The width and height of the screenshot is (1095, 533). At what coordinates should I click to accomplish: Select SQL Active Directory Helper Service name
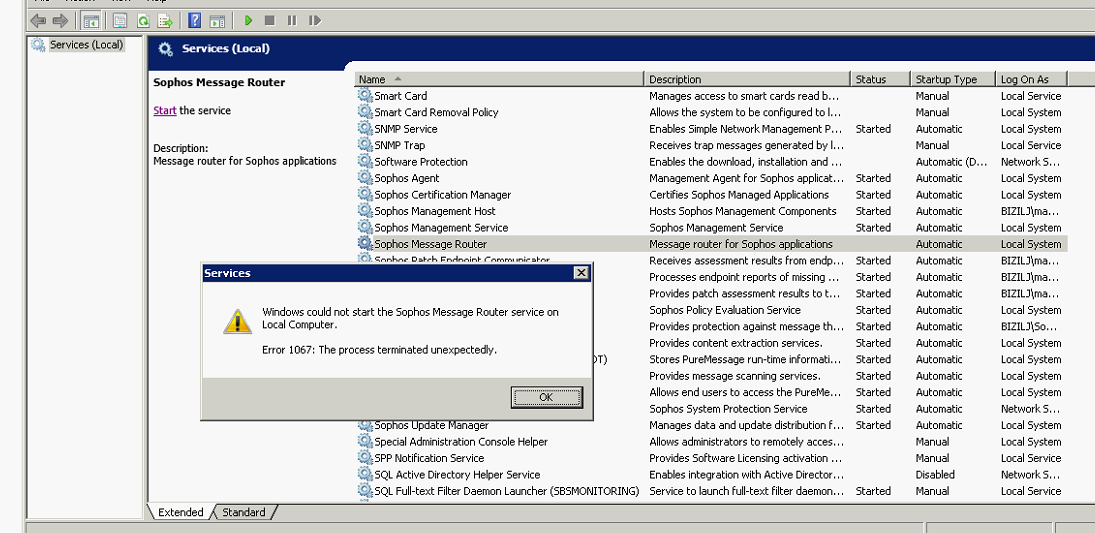click(x=457, y=474)
